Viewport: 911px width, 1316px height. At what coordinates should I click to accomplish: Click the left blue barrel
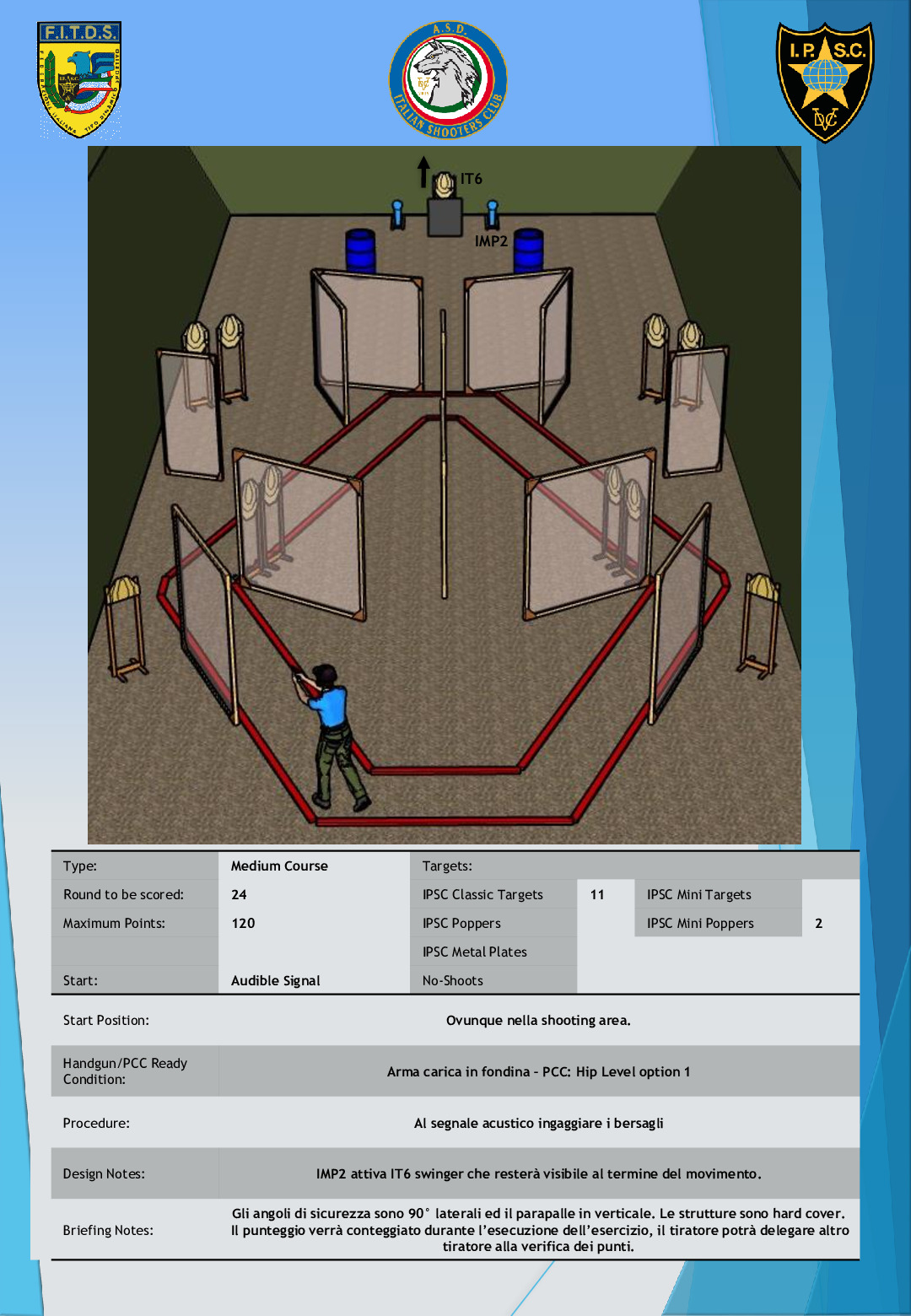click(360, 250)
